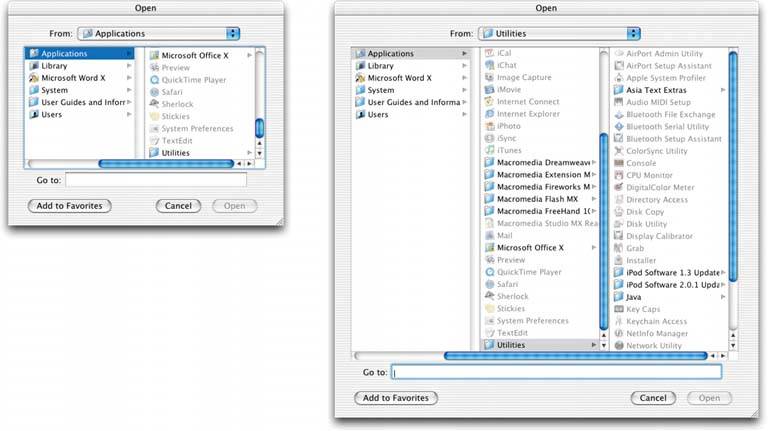Click Disk Utility icon

point(619,224)
